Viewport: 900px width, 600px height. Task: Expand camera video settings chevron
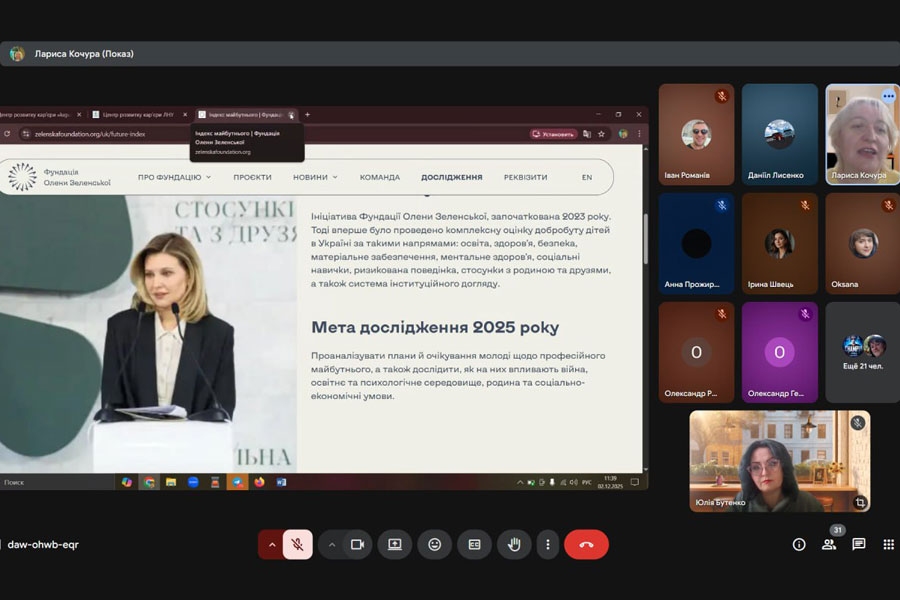tap(332, 544)
